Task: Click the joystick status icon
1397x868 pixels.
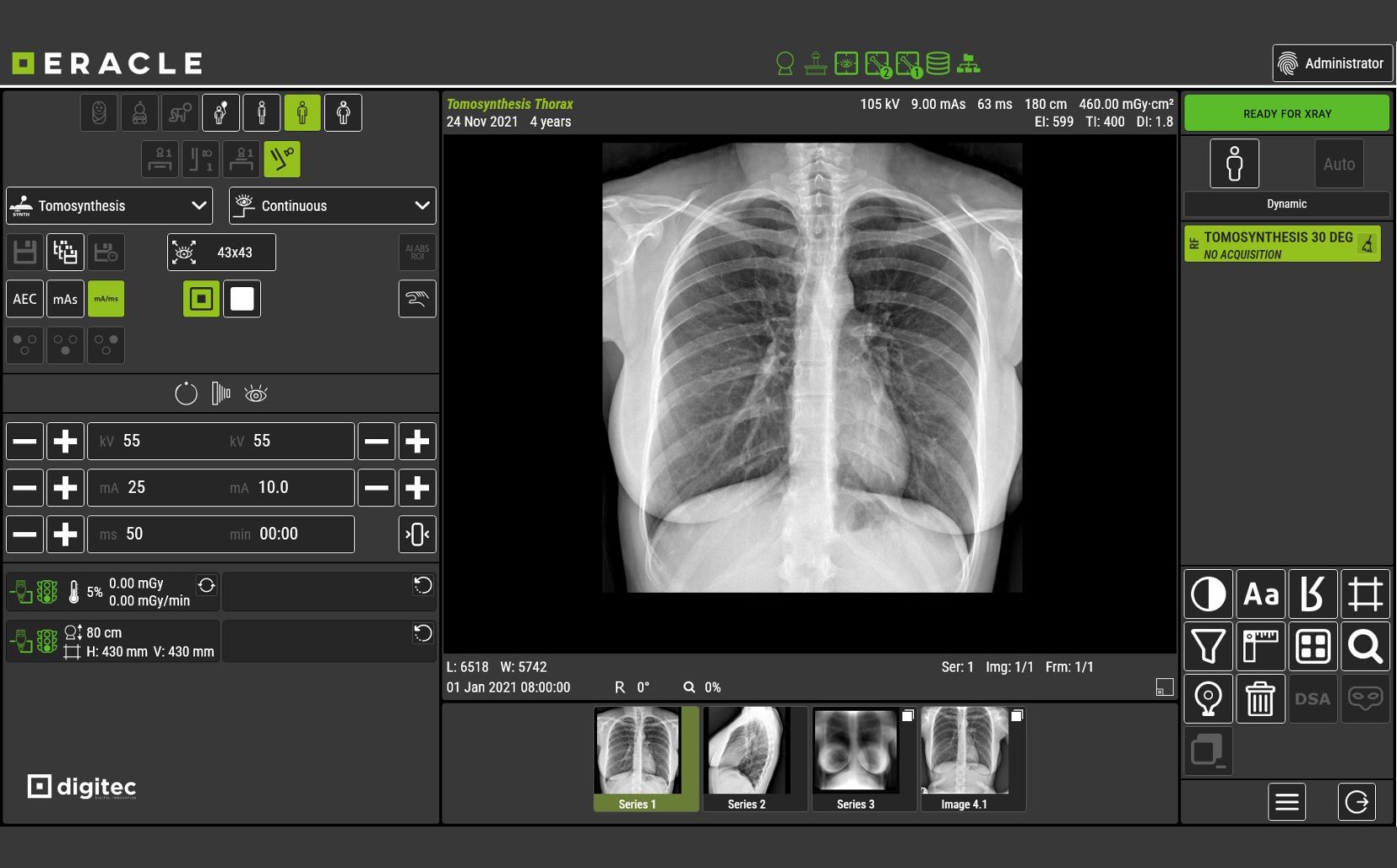Action: (x=816, y=63)
